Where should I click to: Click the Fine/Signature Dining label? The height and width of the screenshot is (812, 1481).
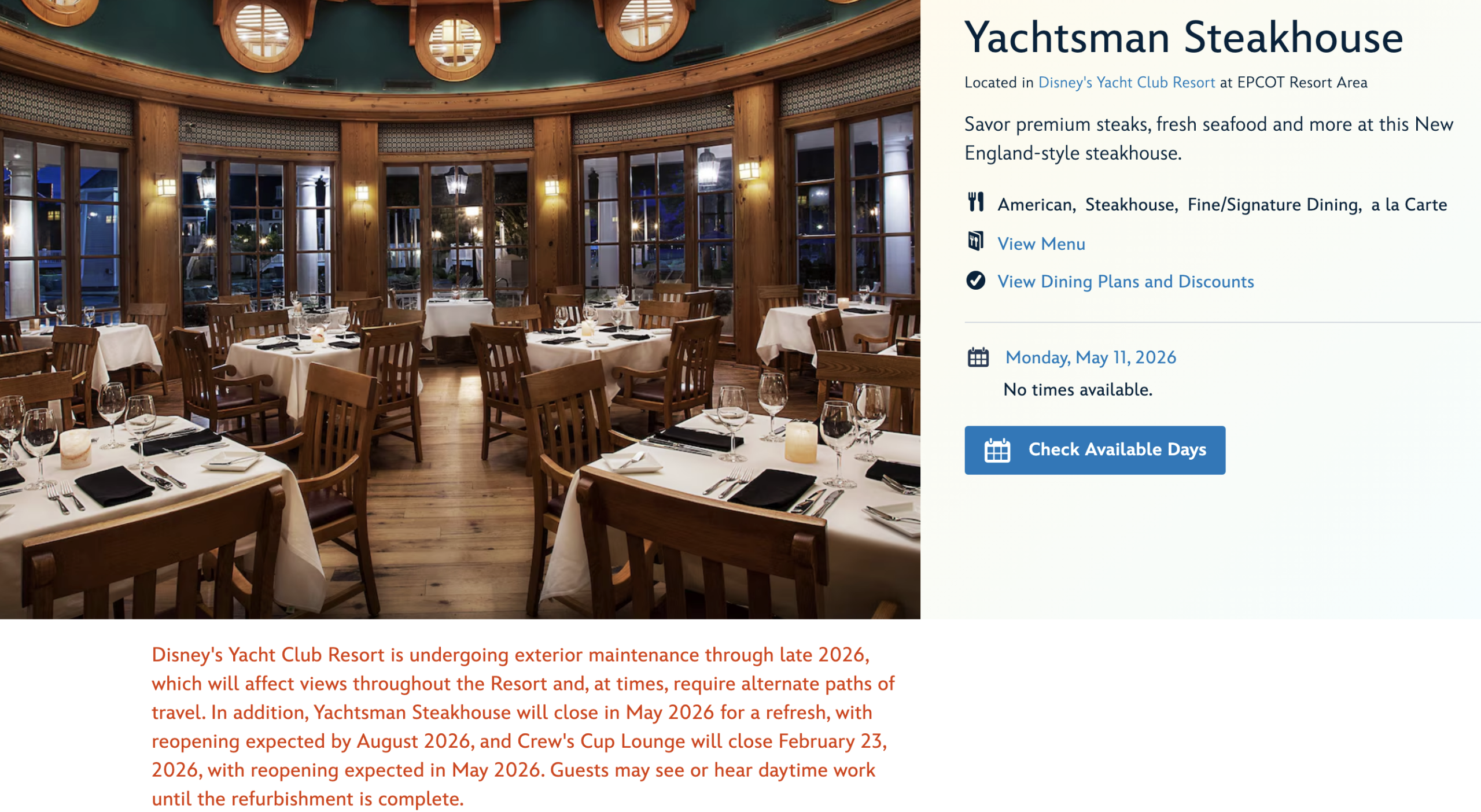pos(1274,205)
